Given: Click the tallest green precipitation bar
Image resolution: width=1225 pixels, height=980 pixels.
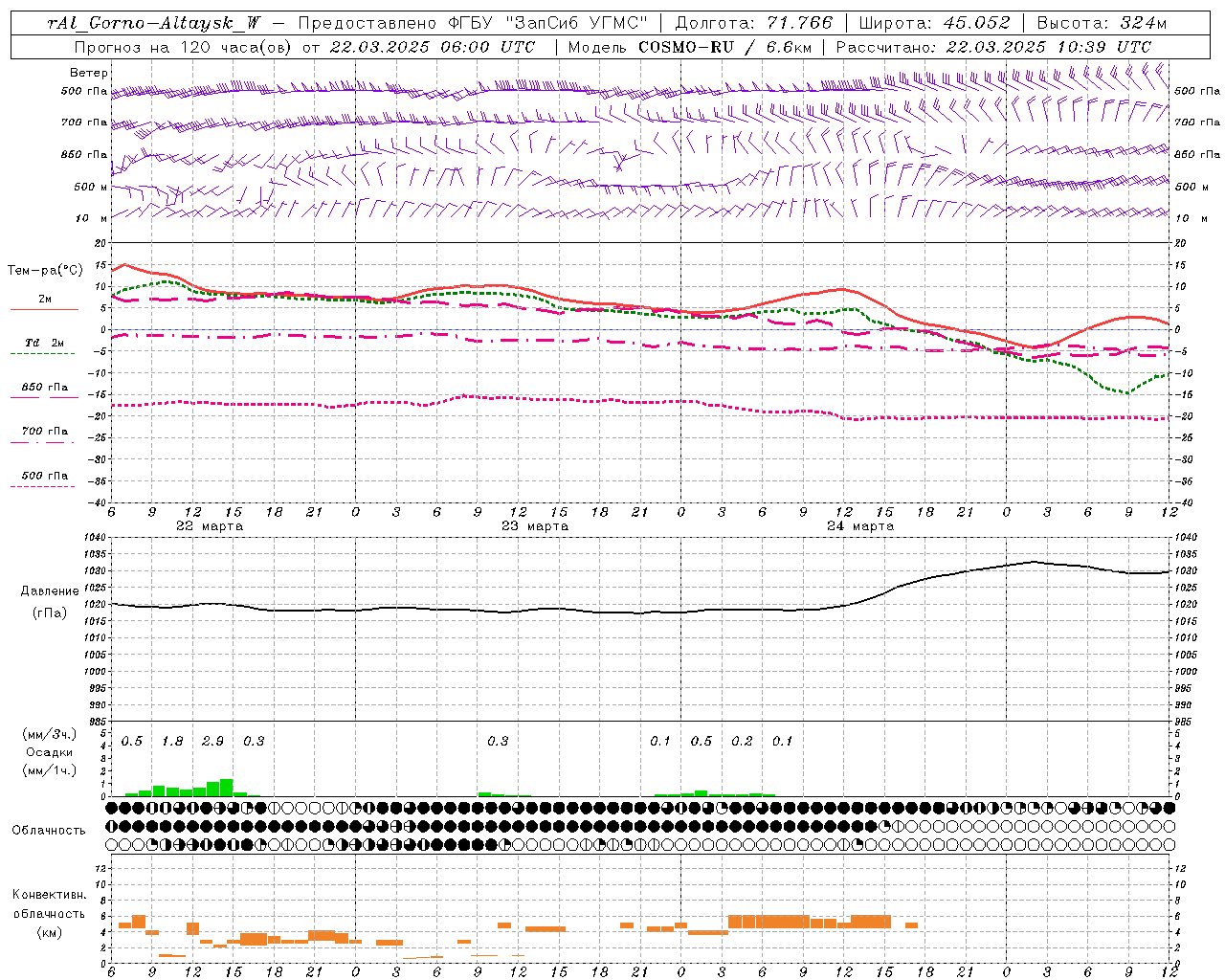Looking at the screenshot, I should (x=227, y=788).
